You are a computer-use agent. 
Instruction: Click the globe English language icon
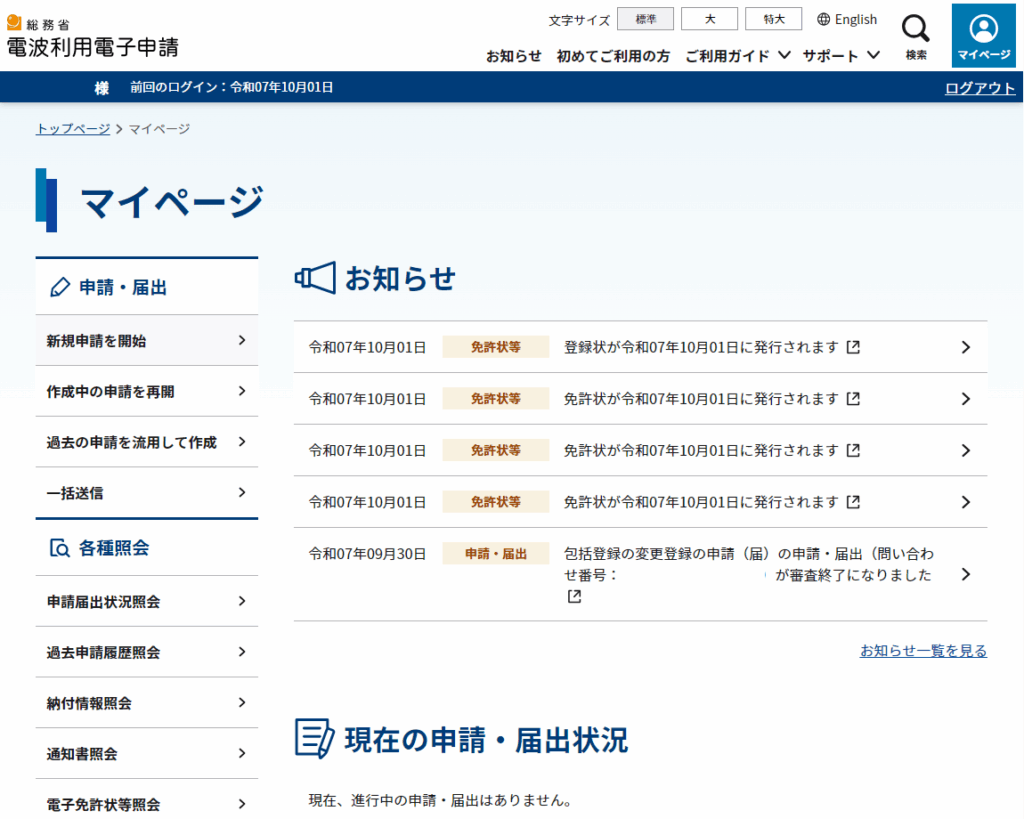[x=824, y=19]
